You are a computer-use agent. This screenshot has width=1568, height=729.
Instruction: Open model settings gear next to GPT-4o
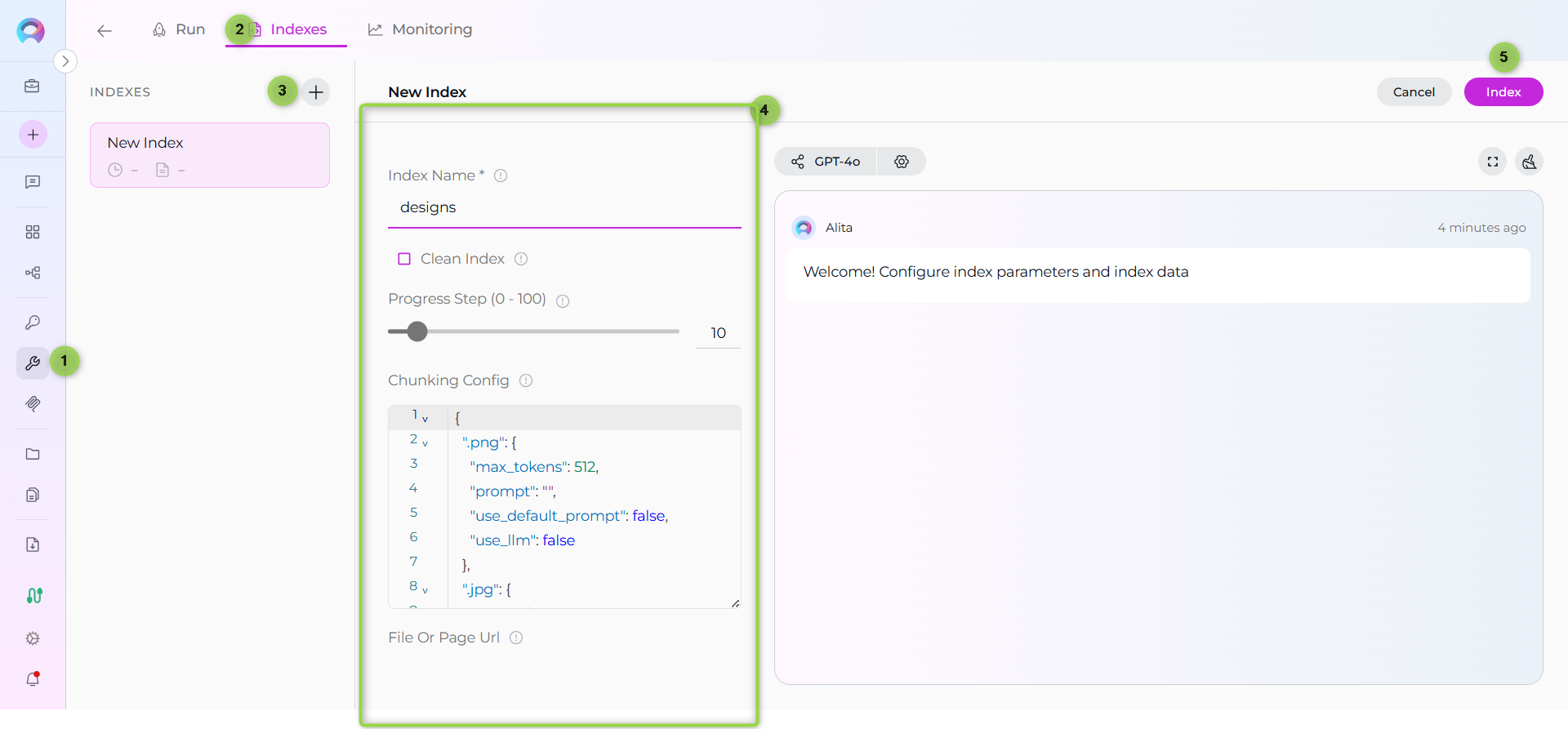(902, 162)
